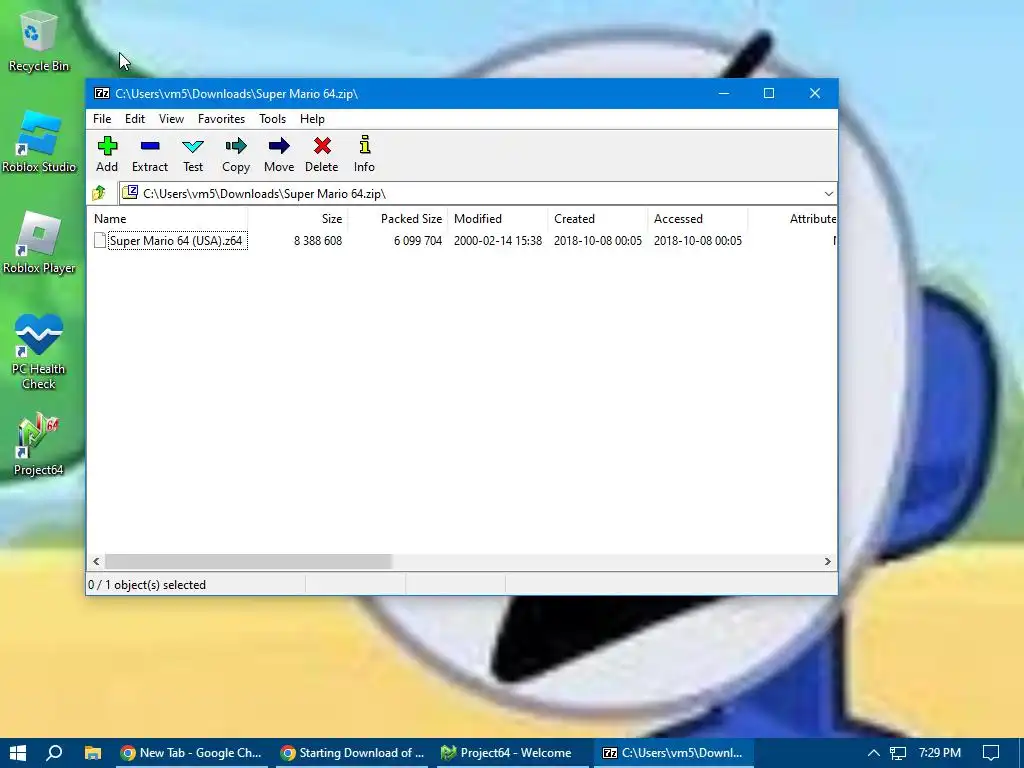Click the horizontal scrollbar left arrow

point(97,561)
